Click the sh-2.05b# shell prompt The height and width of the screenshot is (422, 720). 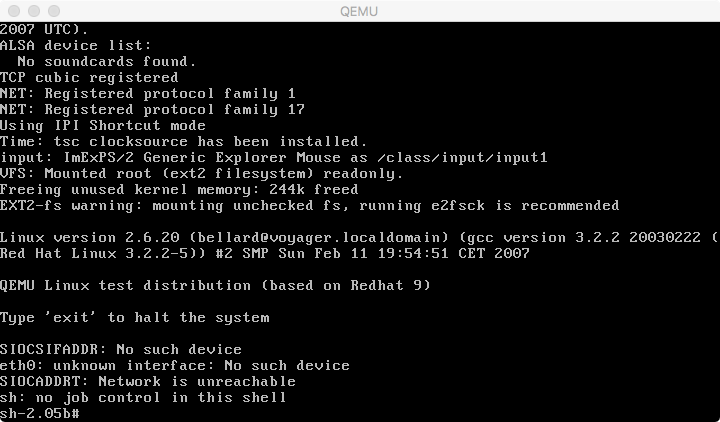pyautogui.click(x=40, y=413)
